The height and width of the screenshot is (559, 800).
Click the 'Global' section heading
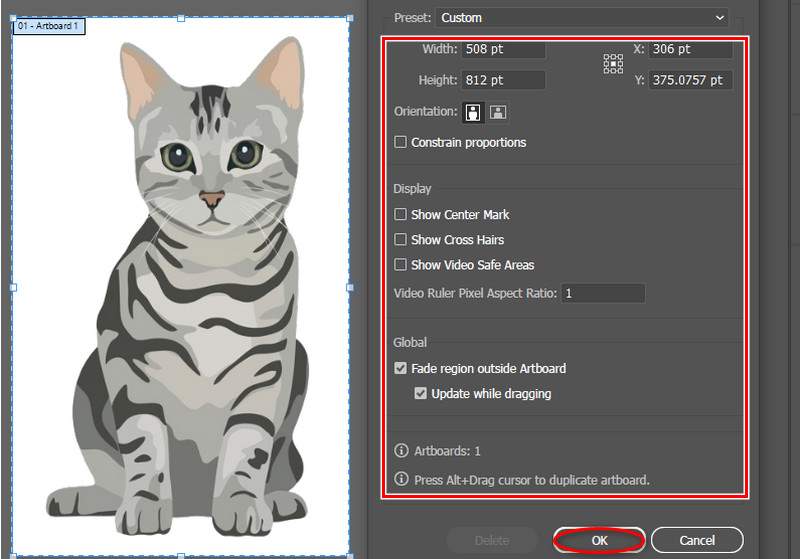click(410, 343)
